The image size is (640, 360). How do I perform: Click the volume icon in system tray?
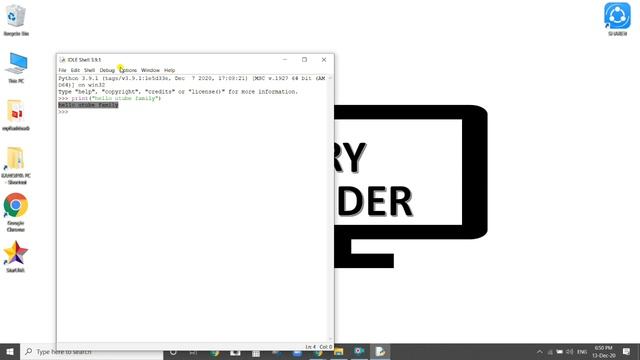click(570, 352)
